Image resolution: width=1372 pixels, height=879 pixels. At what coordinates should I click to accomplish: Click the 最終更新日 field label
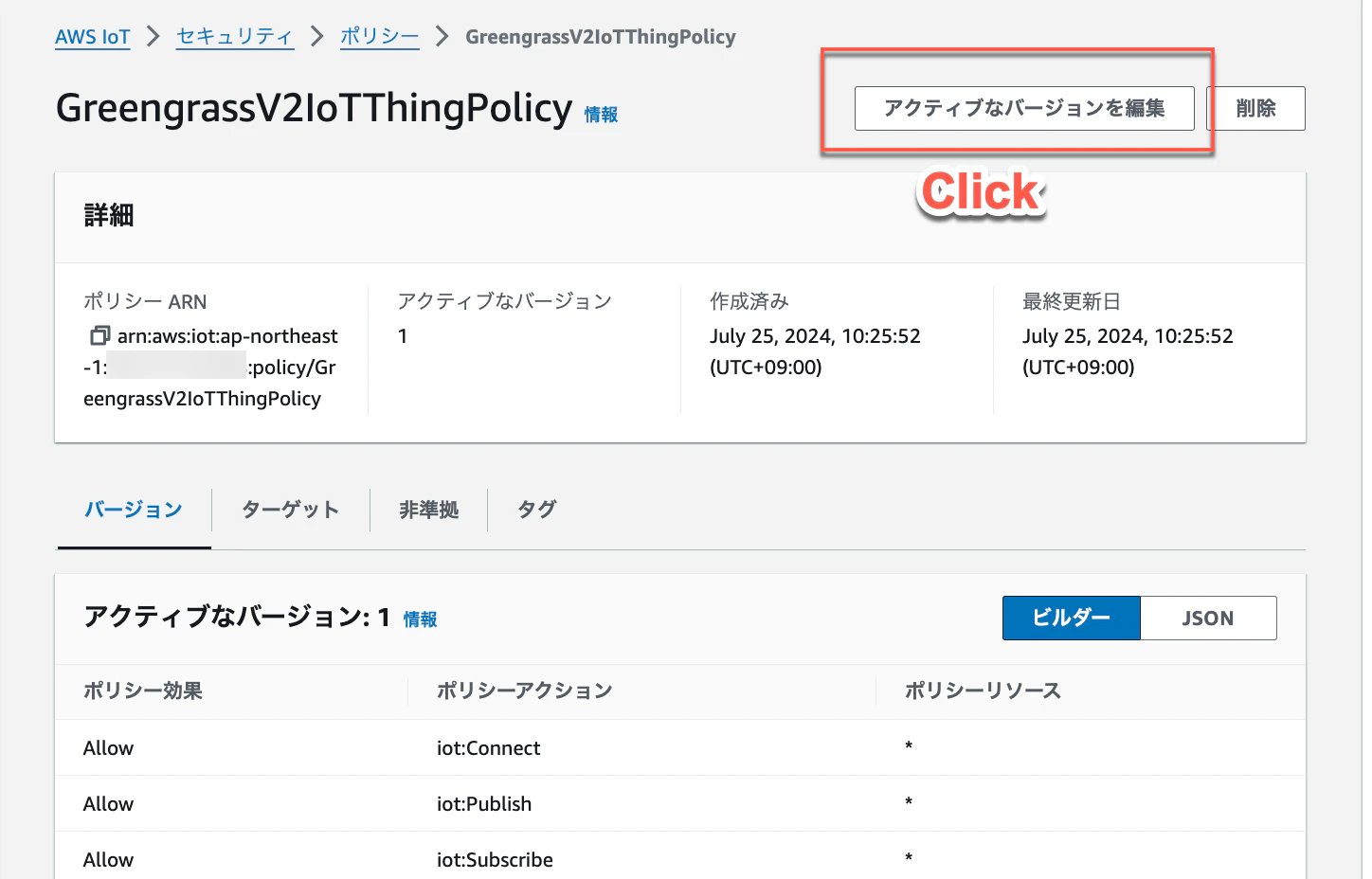click(1072, 301)
